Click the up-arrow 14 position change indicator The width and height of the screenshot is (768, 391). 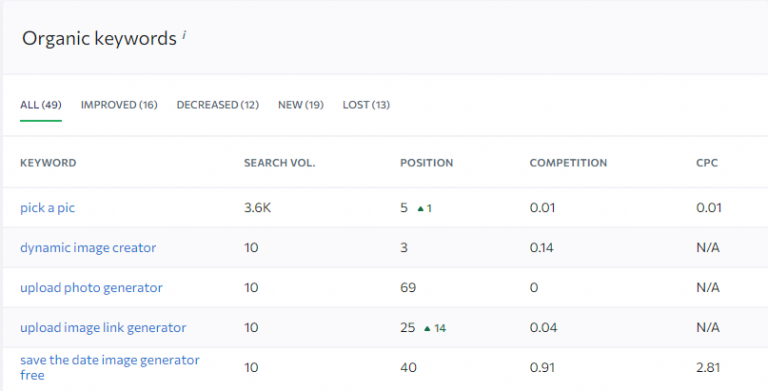435,328
